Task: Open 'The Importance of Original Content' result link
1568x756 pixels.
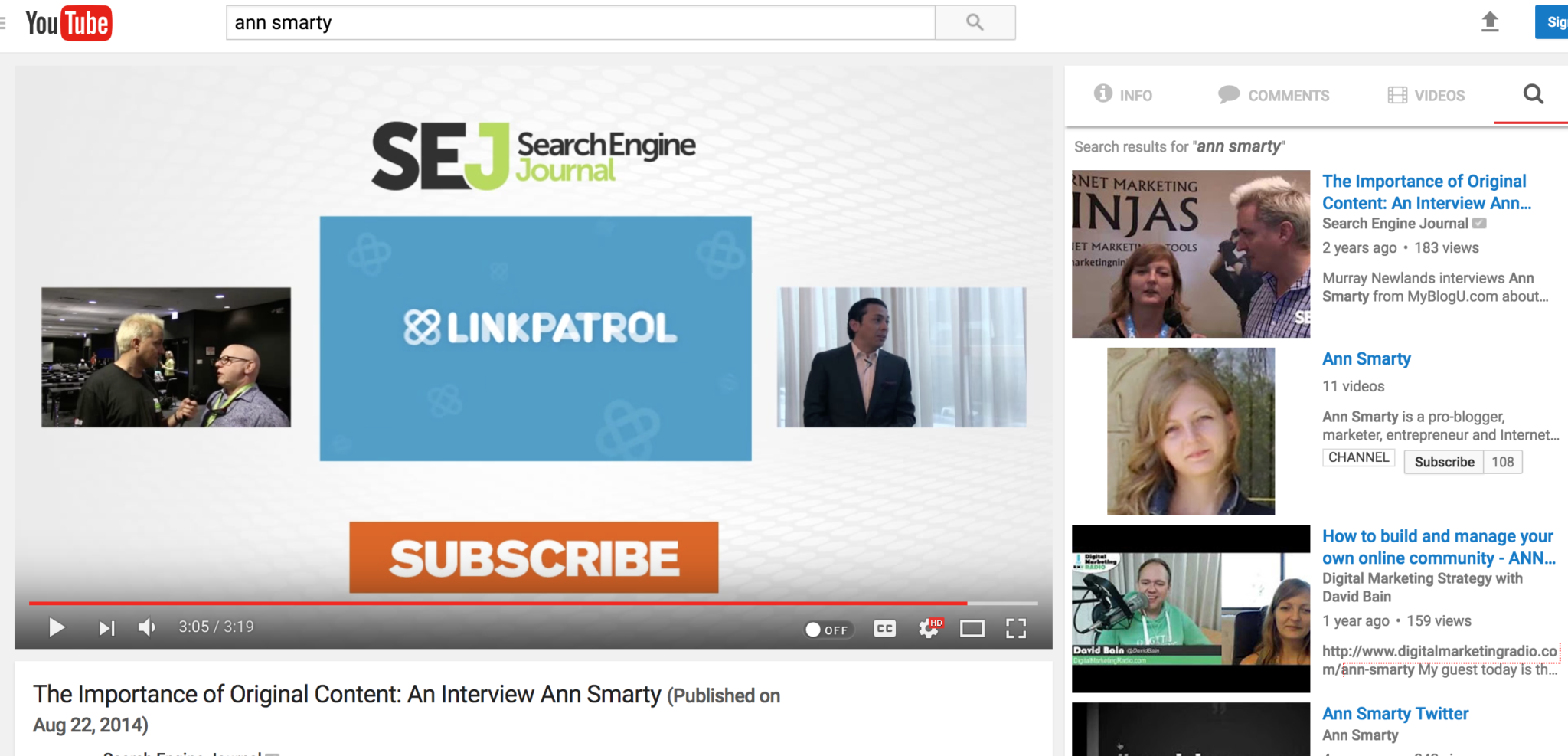Action: point(1426,192)
